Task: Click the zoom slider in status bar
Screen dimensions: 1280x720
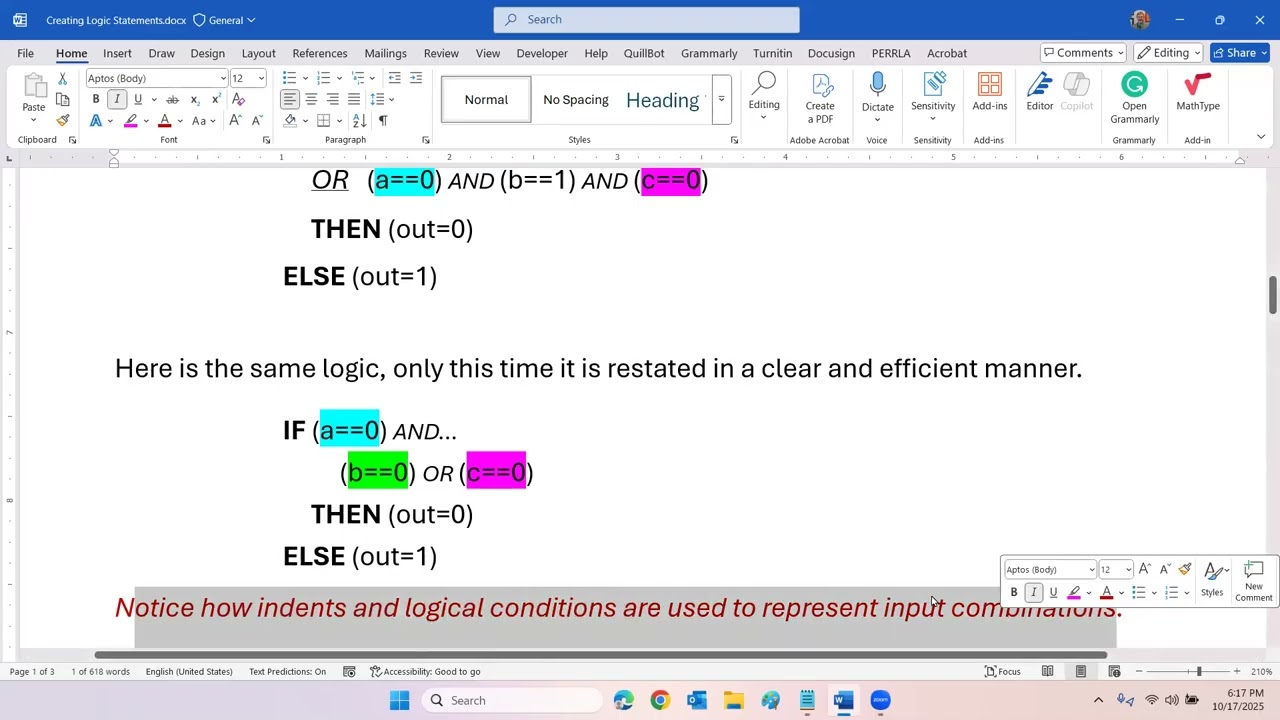Action: tap(1198, 671)
